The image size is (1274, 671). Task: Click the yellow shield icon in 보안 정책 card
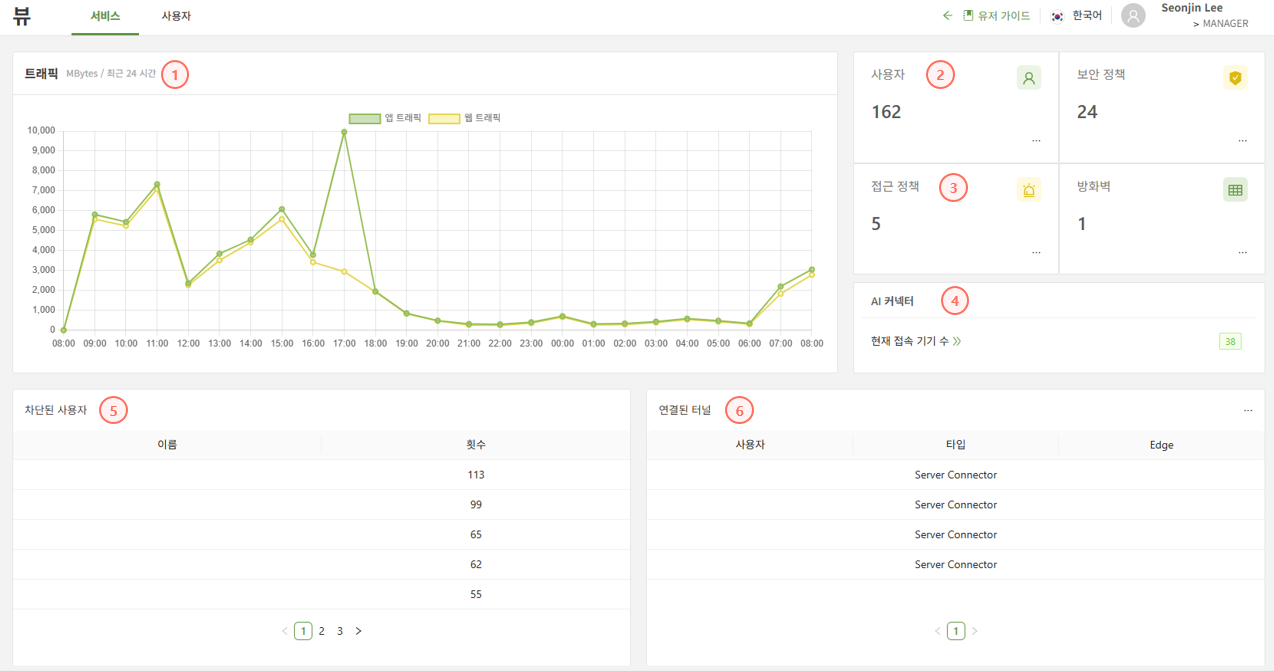click(x=1235, y=78)
